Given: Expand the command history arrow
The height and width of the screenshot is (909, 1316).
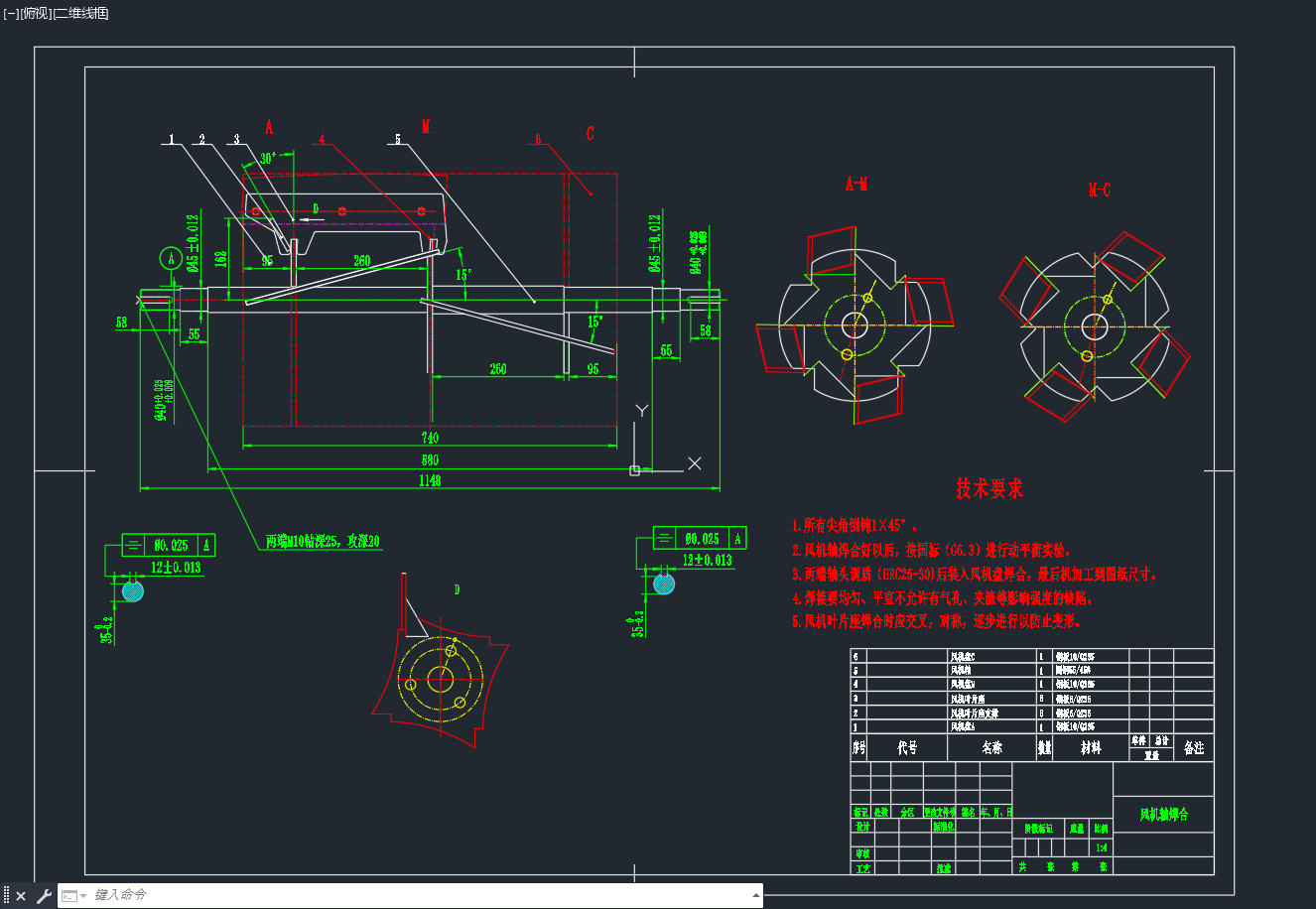Looking at the screenshot, I should (x=756, y=896).
